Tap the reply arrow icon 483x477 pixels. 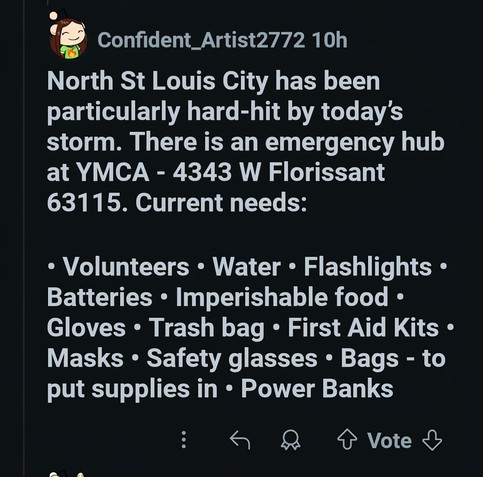click(240, 440)
